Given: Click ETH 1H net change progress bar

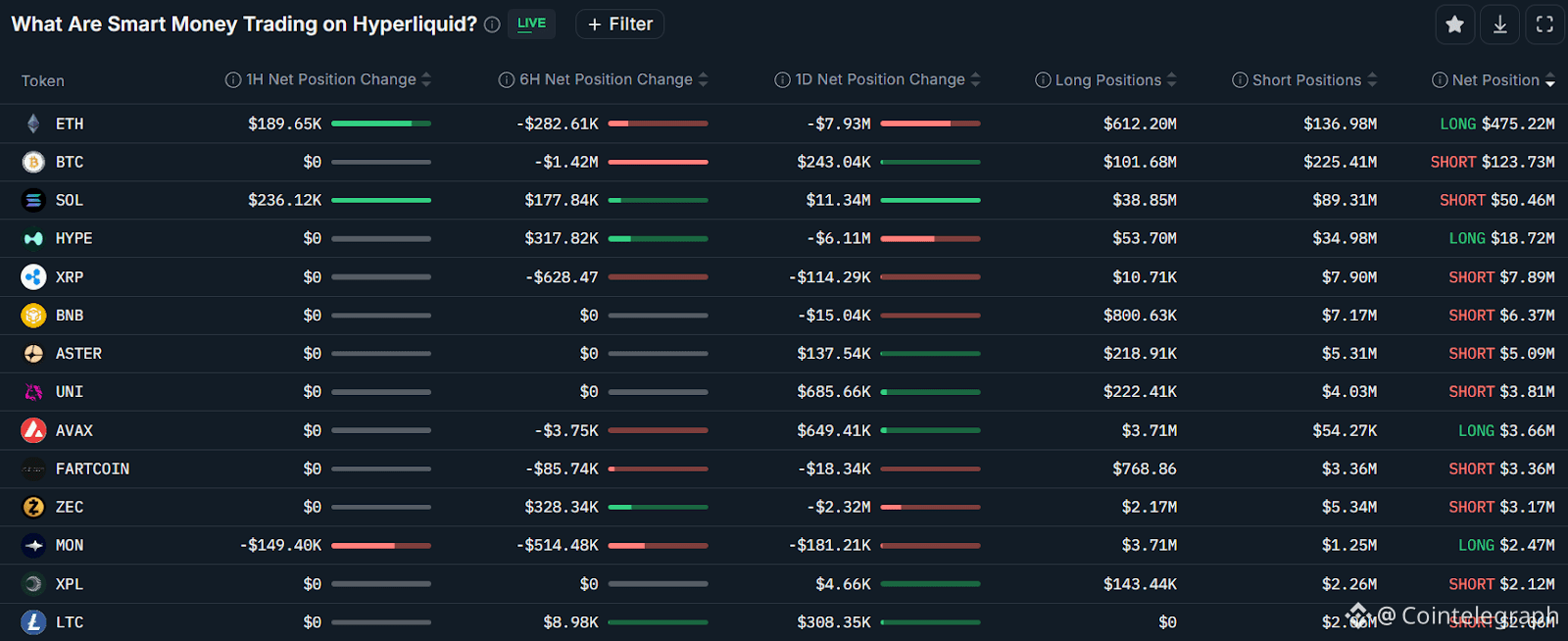Looking at the screenshot, I should (381, 123).
